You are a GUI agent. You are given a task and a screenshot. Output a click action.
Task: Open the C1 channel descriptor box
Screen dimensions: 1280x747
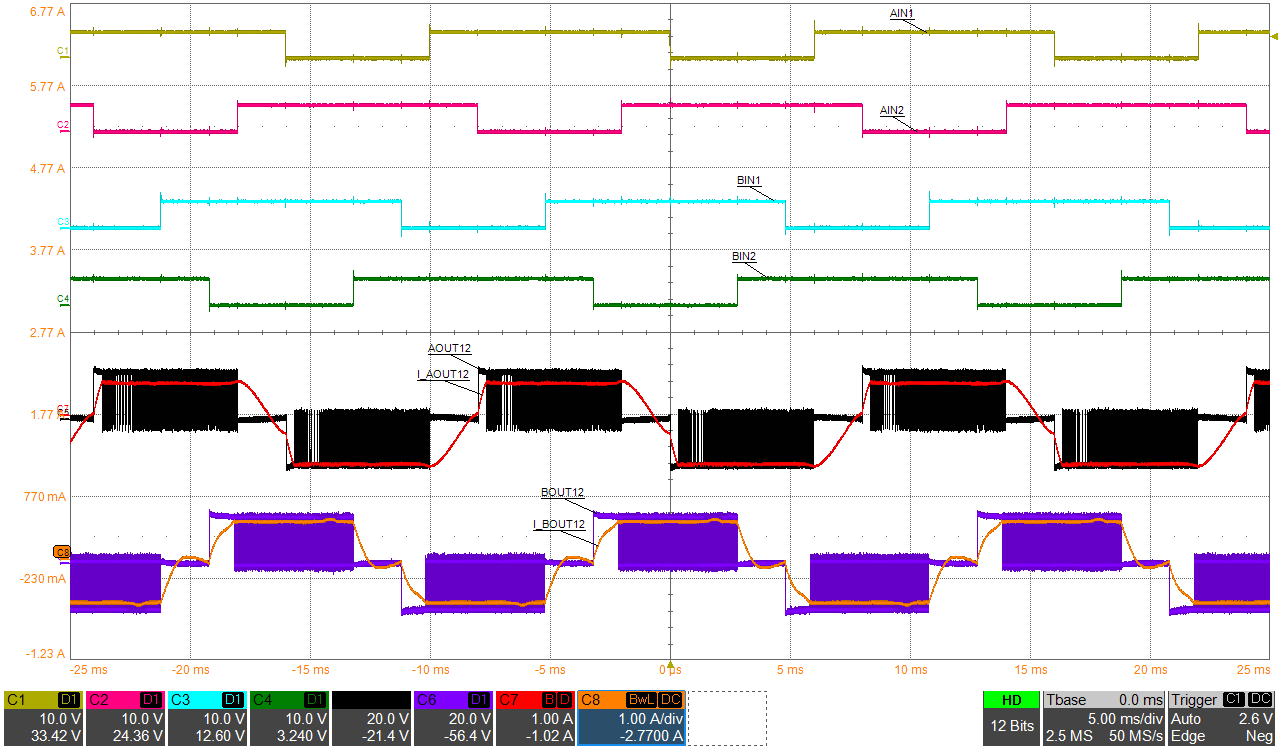(44, 718)
